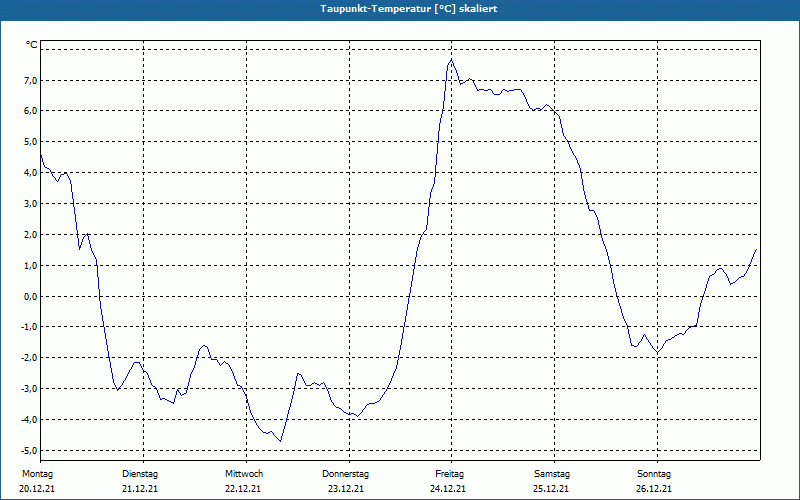Click the 'Dienstag' day label
The height and width of the screenshot is (500, 800).
(x=140, y=474)
